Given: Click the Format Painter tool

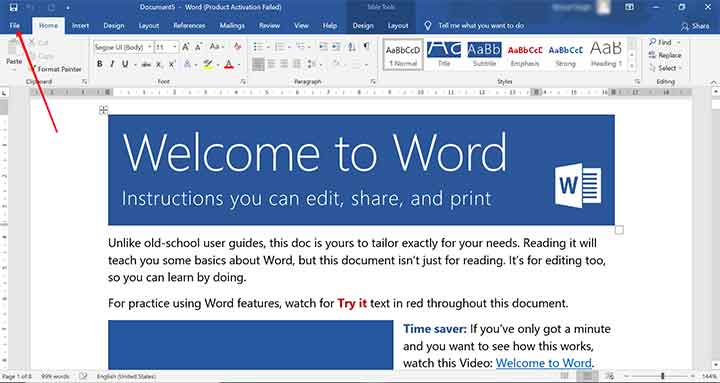Looking at the screenshot, I should click(55, 69).
